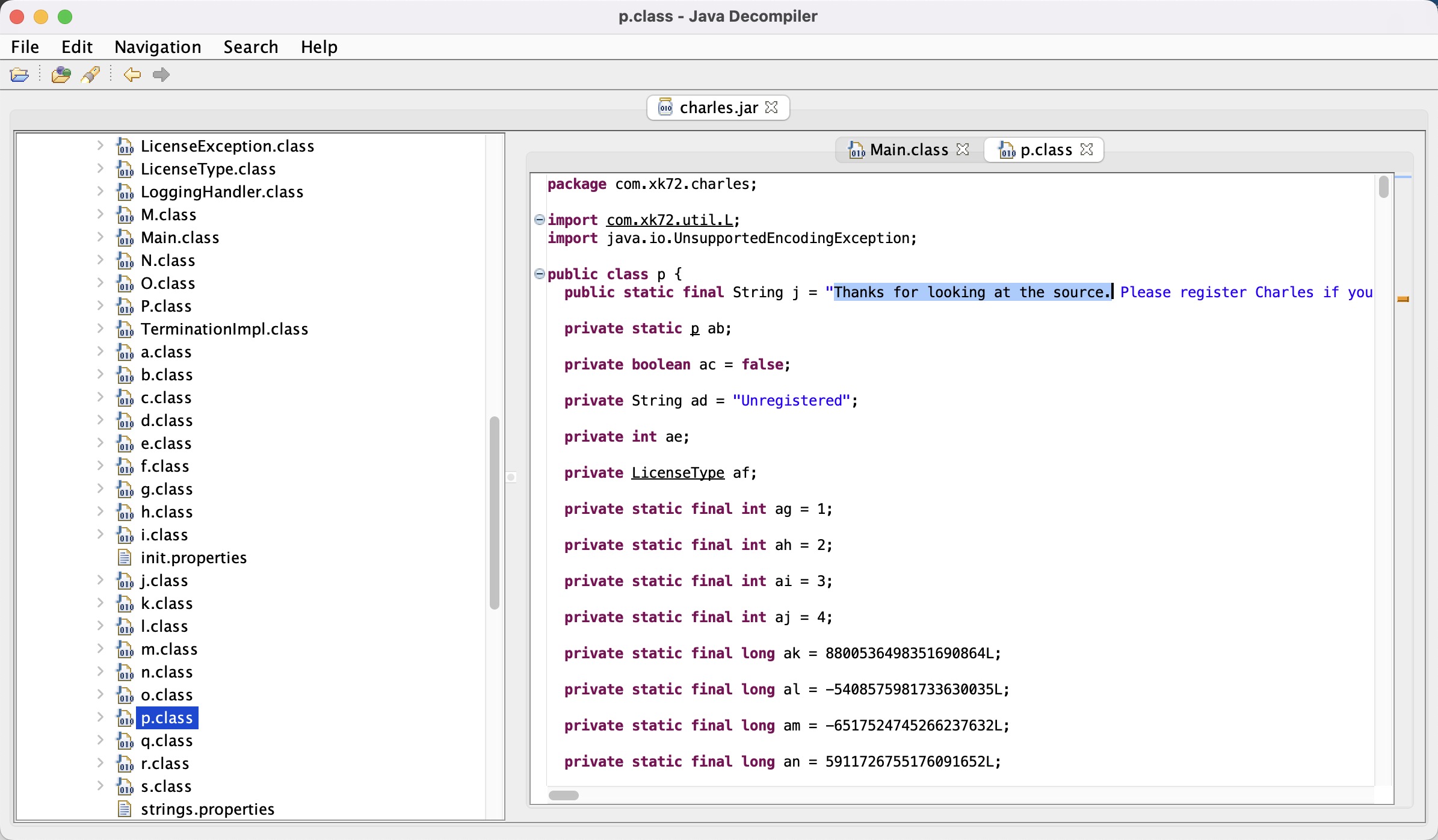Screen dimensions: 1438x840
Task: Expand Main.class tree node
Action: pos(100,237)
